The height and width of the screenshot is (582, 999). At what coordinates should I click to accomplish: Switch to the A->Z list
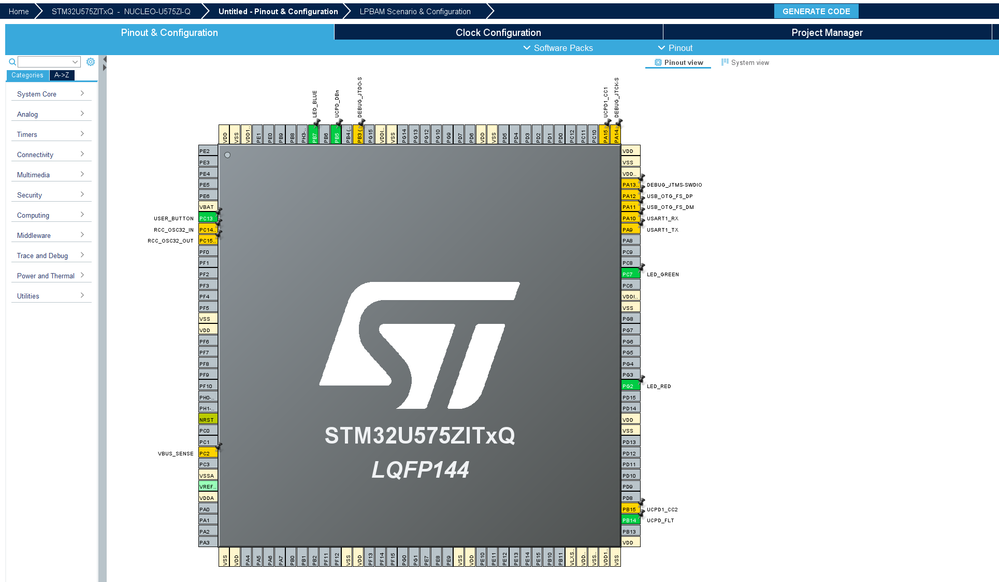62,75
